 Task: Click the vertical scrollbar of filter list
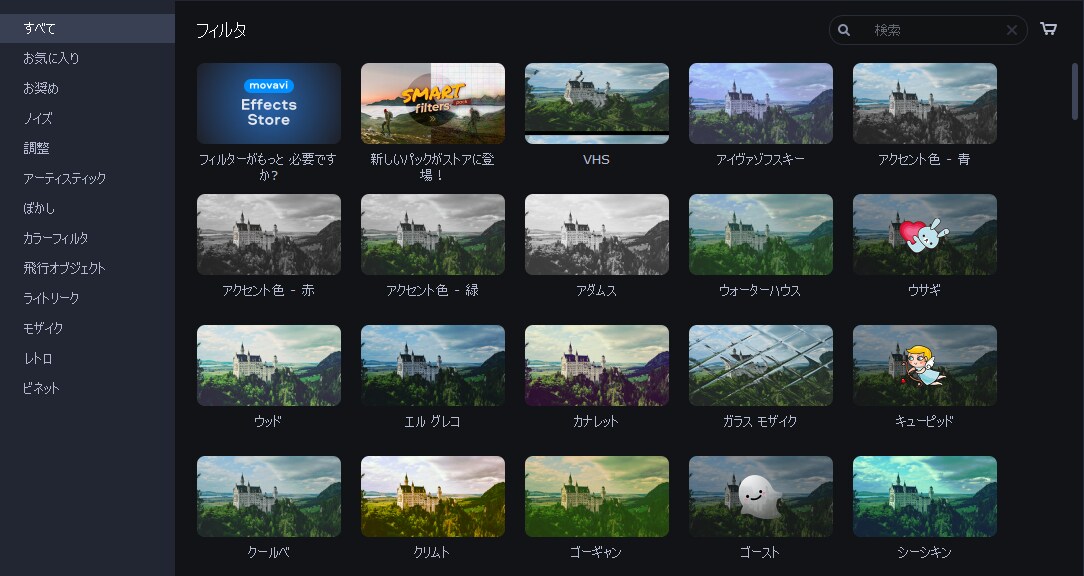(1075, 91)
